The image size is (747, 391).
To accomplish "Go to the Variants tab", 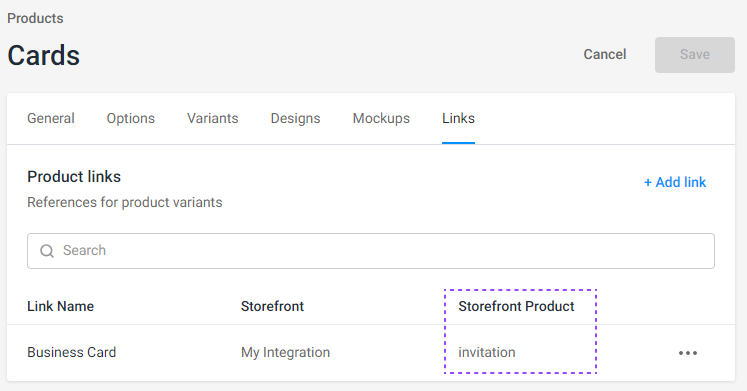I will [x=212, y=118].
